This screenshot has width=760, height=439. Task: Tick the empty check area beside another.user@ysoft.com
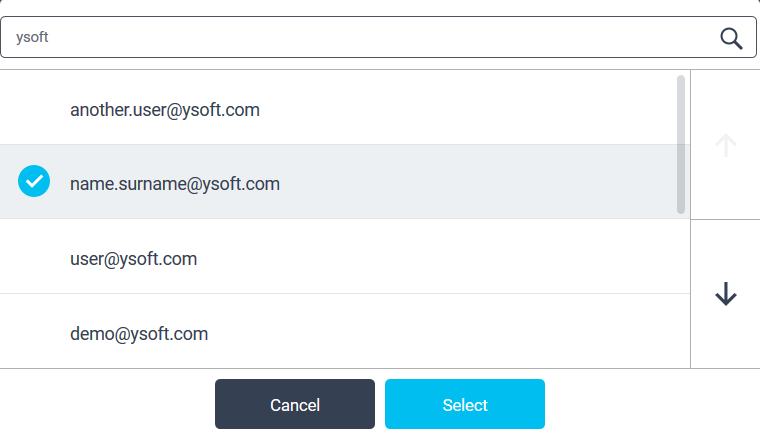(x=34, y=108)
